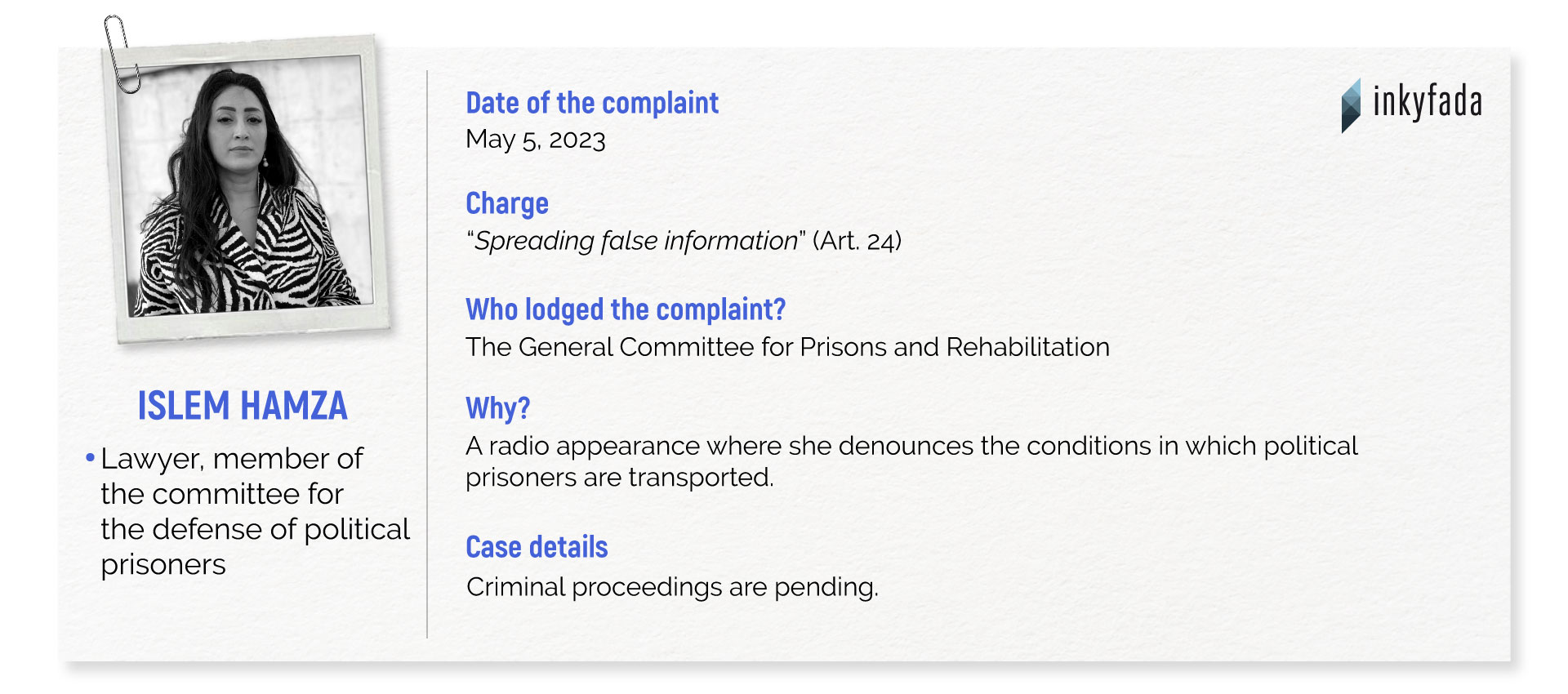Click the Date of the complaint heading

[592, 103]
